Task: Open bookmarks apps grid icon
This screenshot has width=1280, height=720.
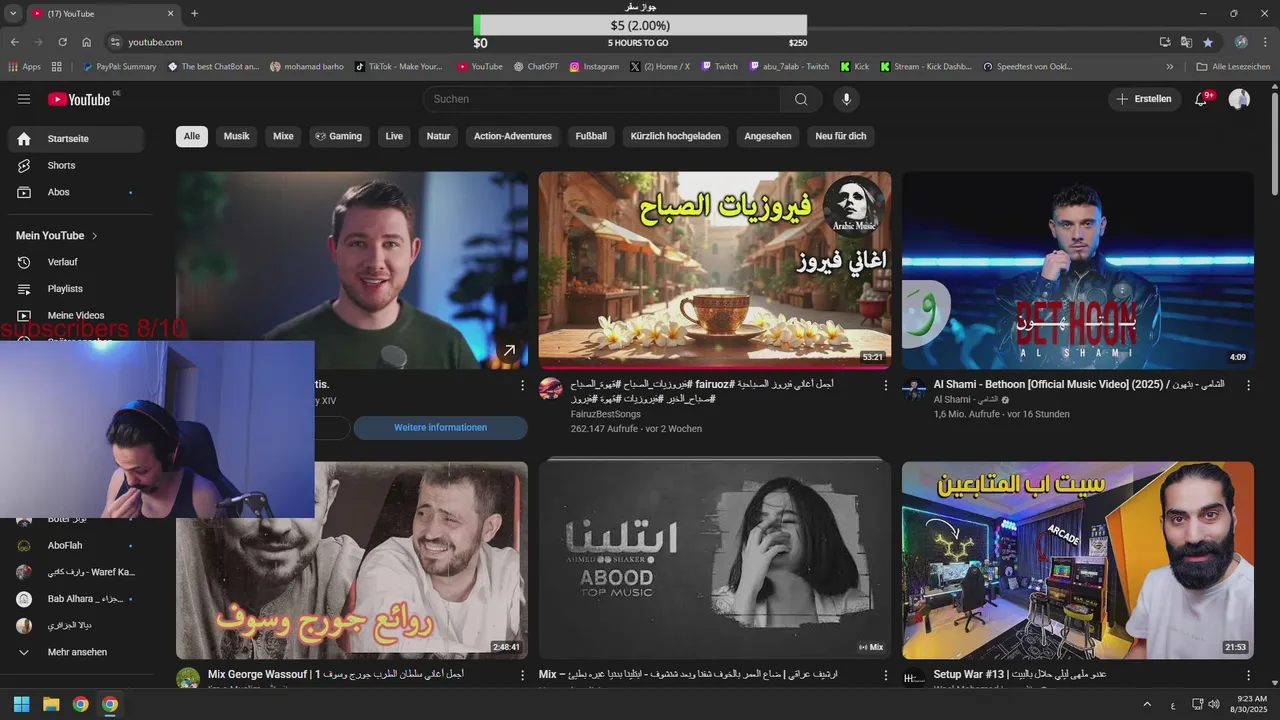Action: (x=57, y=67)
